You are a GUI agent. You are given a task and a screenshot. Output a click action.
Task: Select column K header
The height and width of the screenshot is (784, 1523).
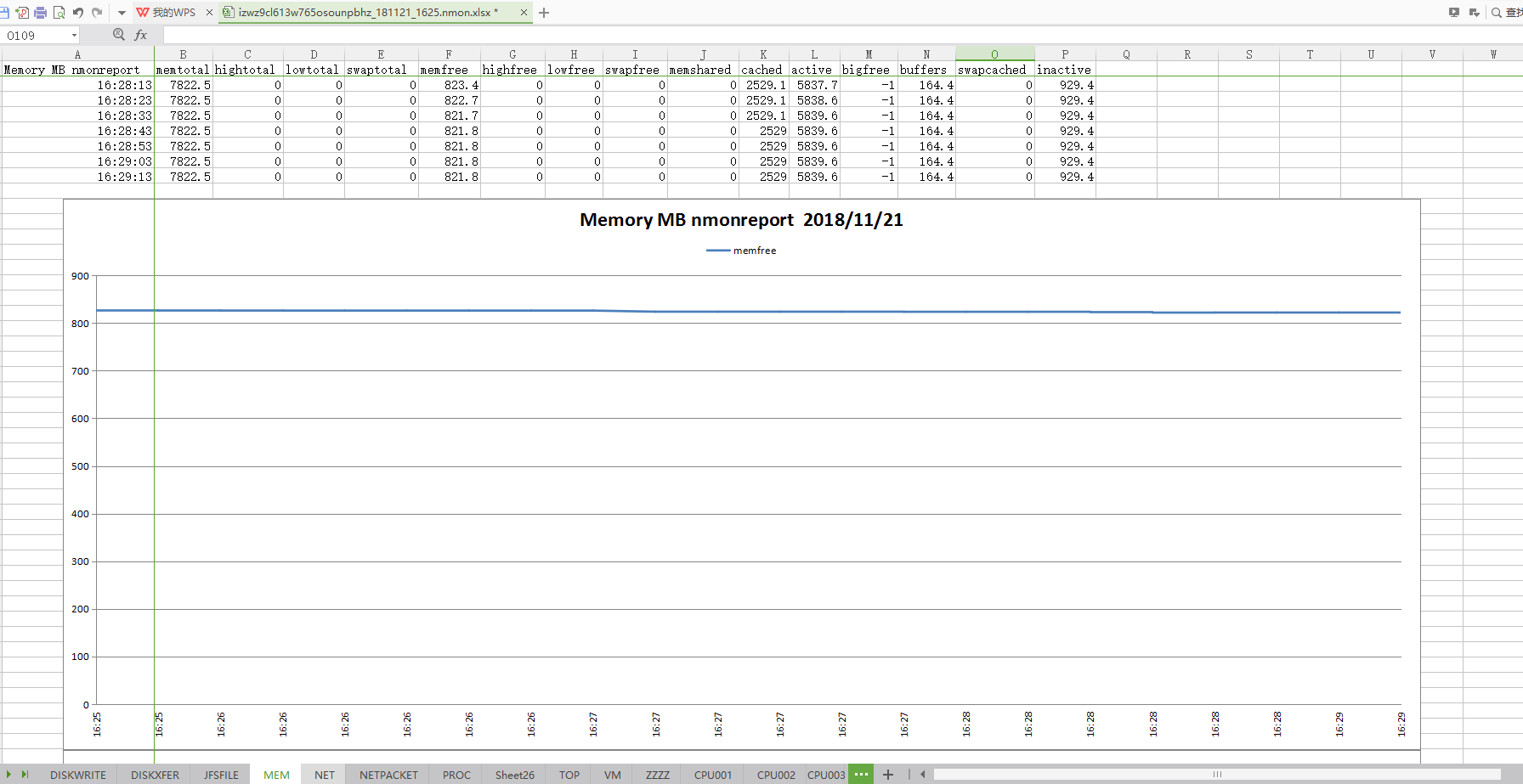tap(763, 54)
